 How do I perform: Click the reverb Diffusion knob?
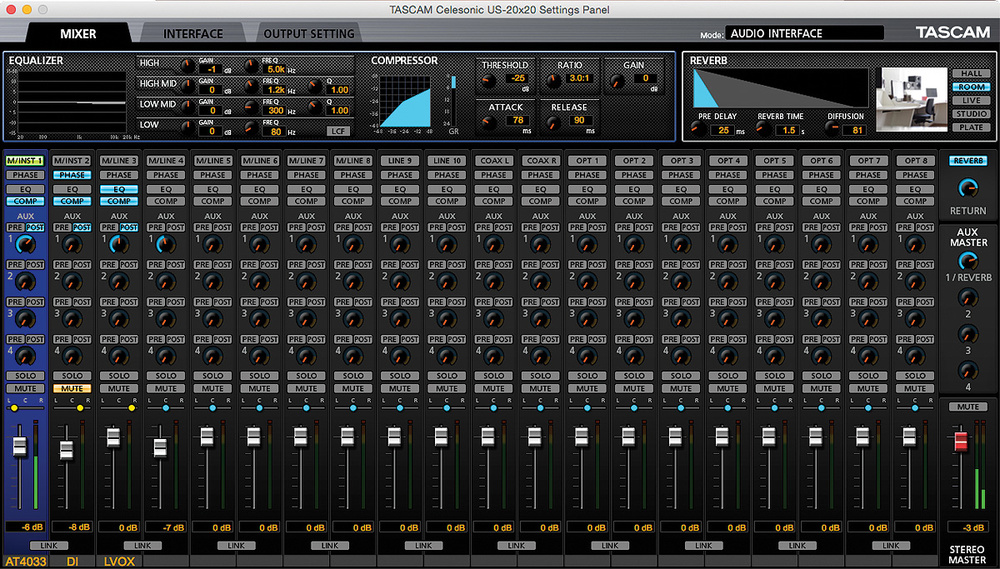pos(830,130)
